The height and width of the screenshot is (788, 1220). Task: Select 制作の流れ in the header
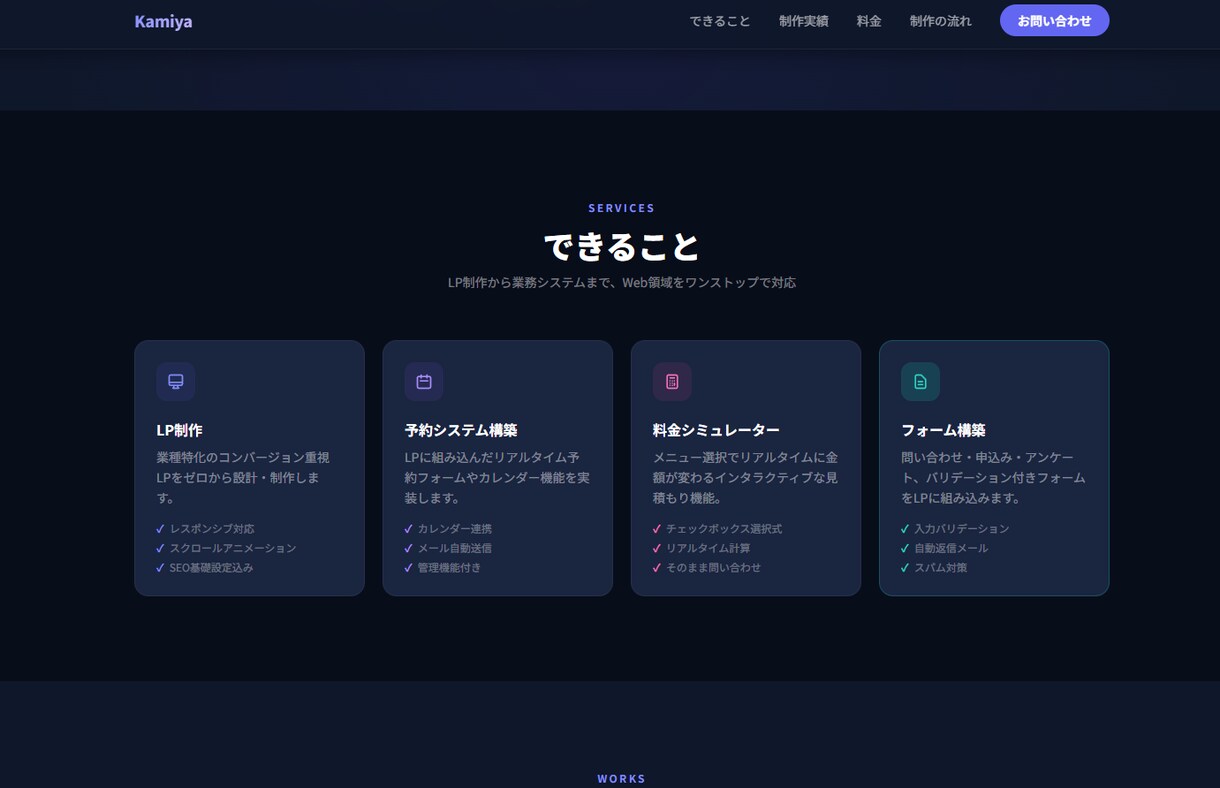coord(940,21)
